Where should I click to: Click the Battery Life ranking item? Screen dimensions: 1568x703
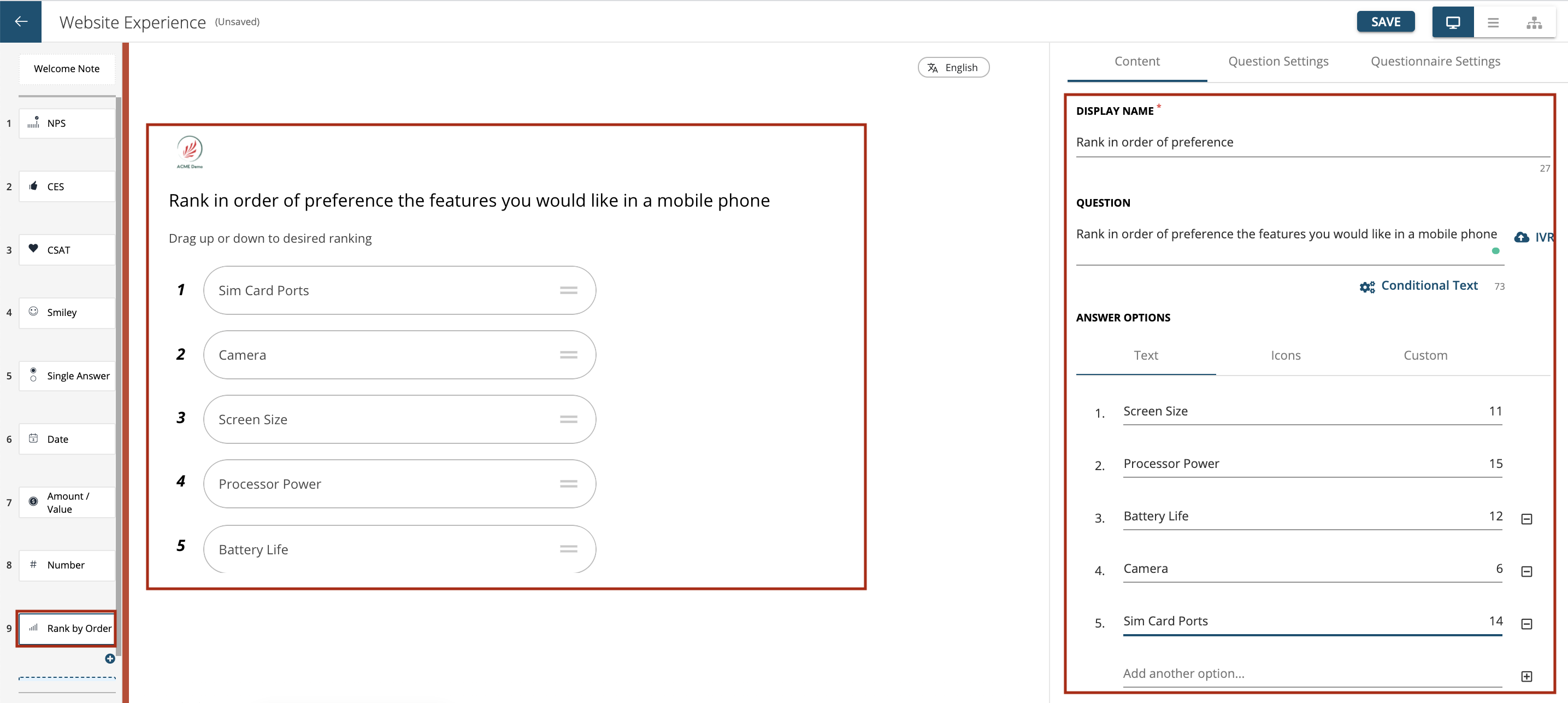click(399, 549)
